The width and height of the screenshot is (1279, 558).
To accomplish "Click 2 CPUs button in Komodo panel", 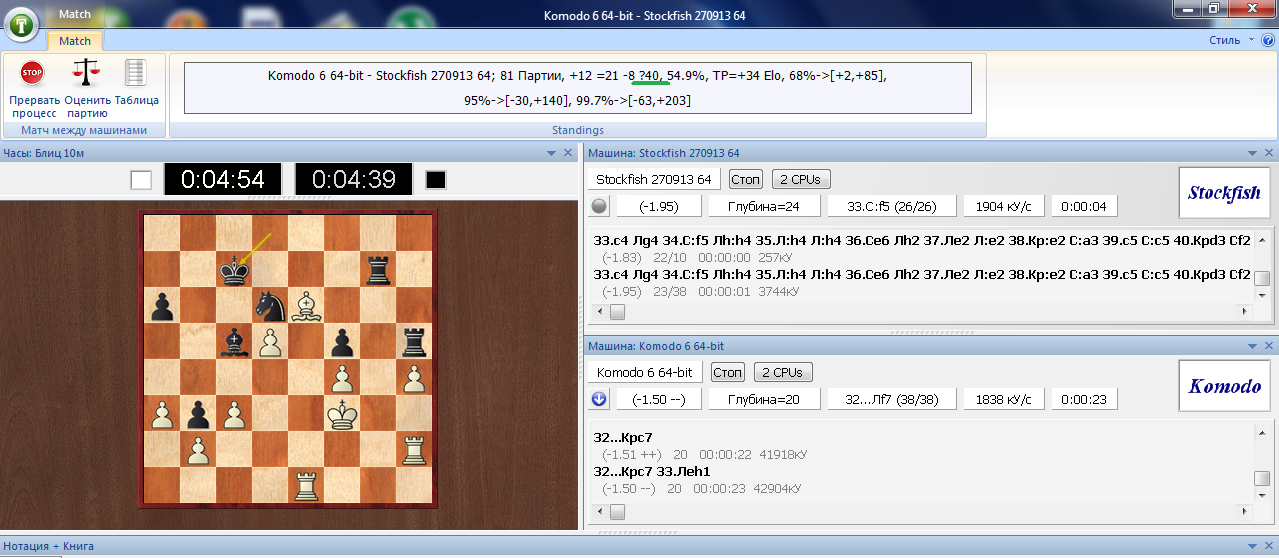I will [783, 372].
